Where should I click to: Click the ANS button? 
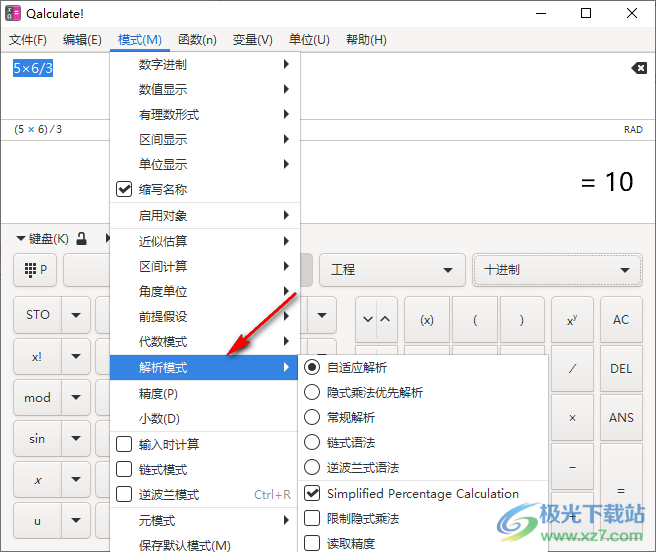[x=621, y=418]
